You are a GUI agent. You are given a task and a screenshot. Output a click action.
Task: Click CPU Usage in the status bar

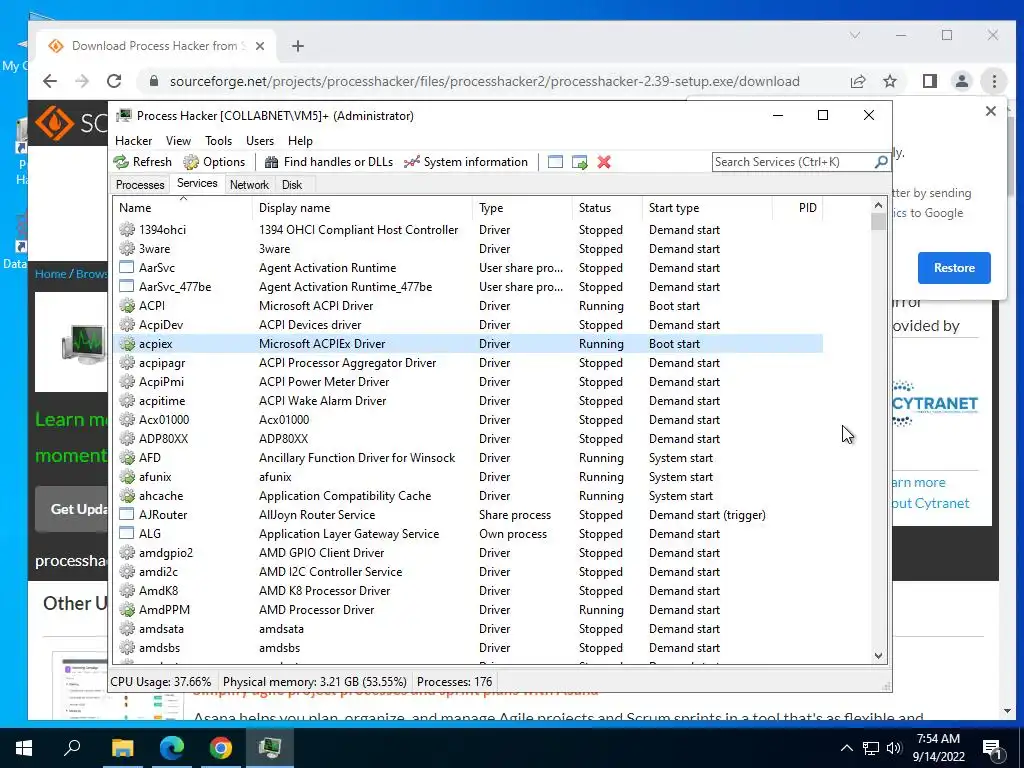click(x=161, y=682)
